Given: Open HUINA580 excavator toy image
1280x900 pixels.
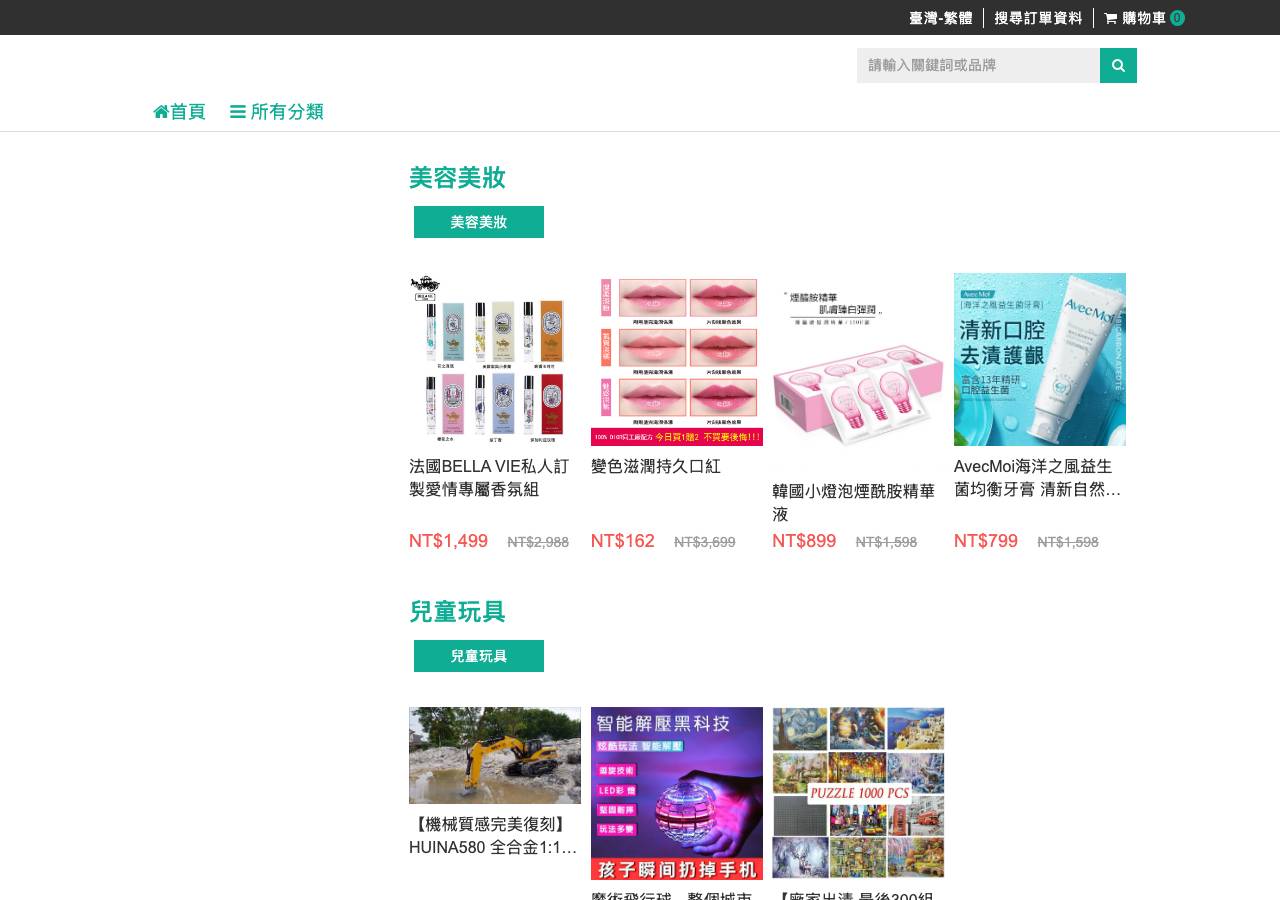Looking at the screenshot, I should tap(495, 755).
